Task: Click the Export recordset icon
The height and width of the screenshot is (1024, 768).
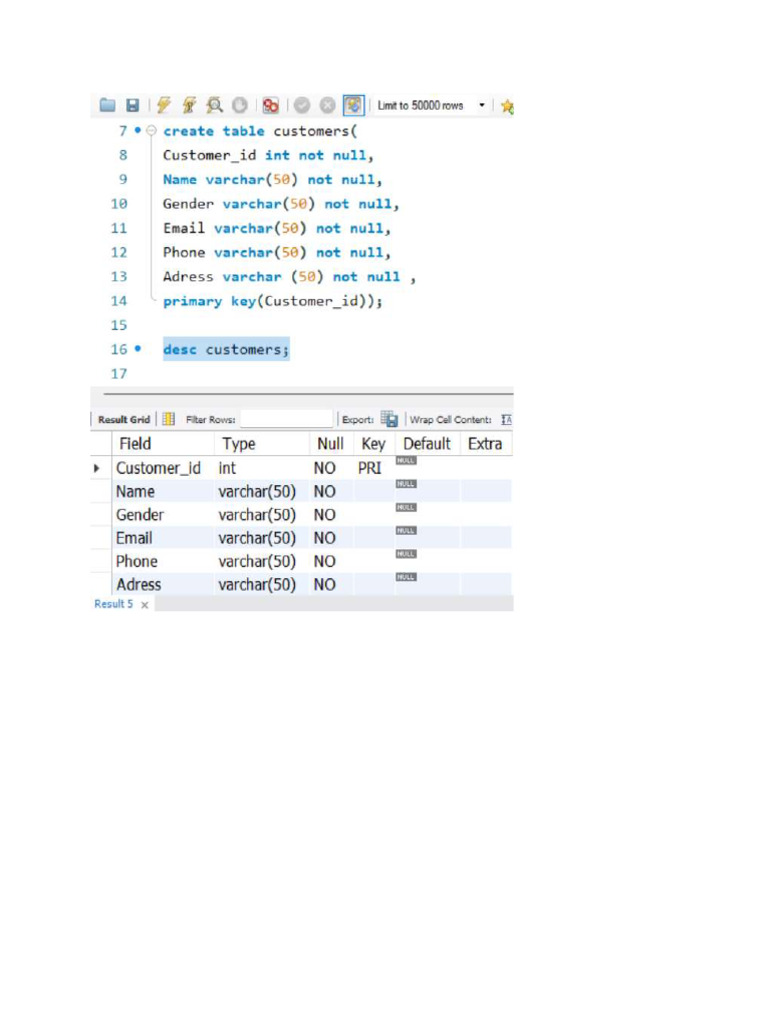Action: point(389,419)
